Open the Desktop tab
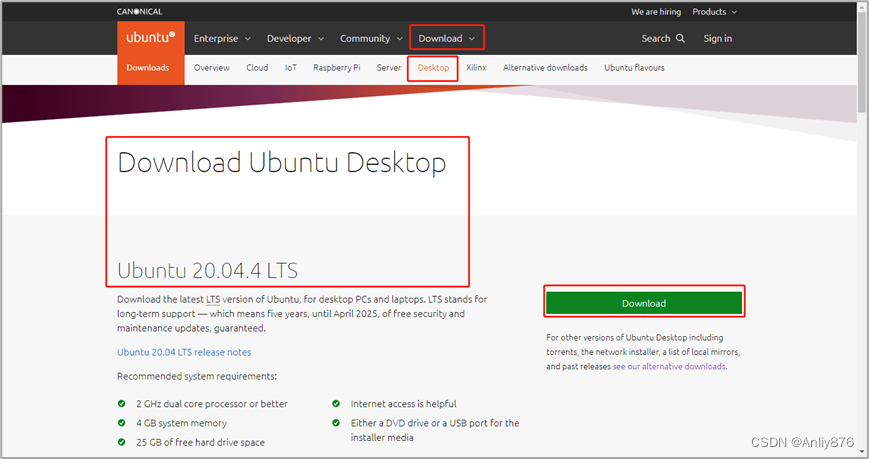This screenshot has width=869, height=459. [x=433, y=68]
